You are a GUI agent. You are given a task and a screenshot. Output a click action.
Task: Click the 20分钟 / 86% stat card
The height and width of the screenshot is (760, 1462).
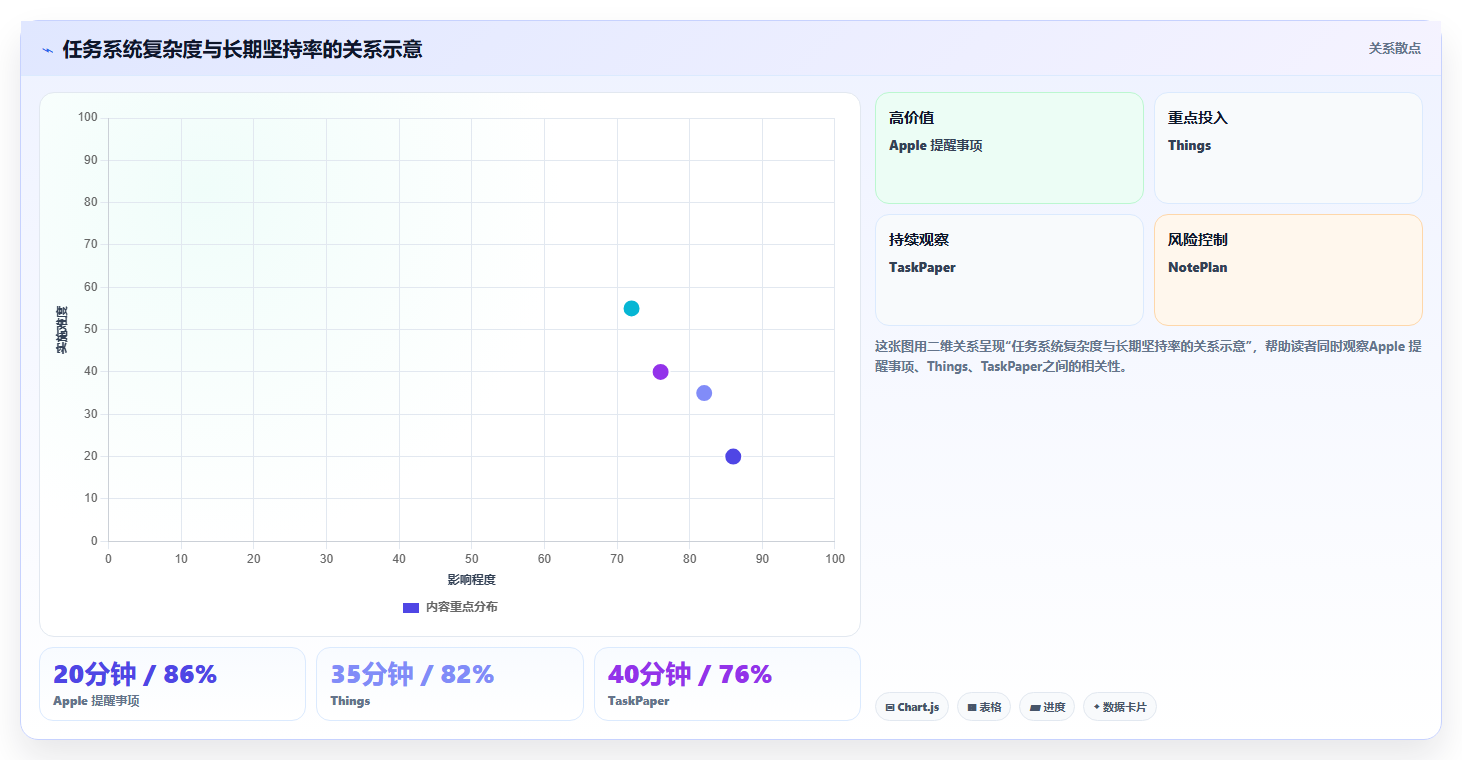point(172,684)
